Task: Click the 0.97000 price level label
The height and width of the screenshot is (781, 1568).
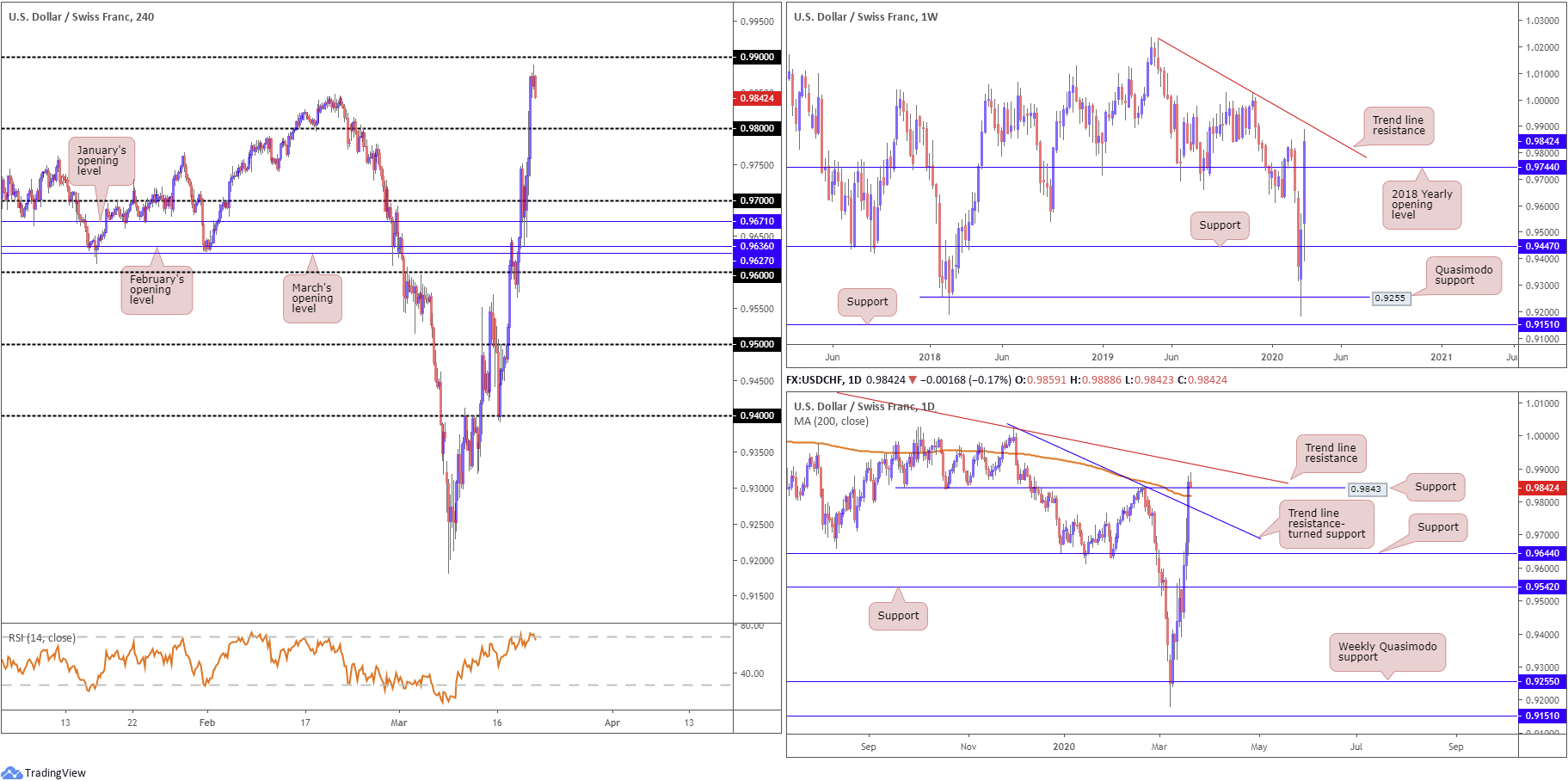Action: (x=757, y=200)
